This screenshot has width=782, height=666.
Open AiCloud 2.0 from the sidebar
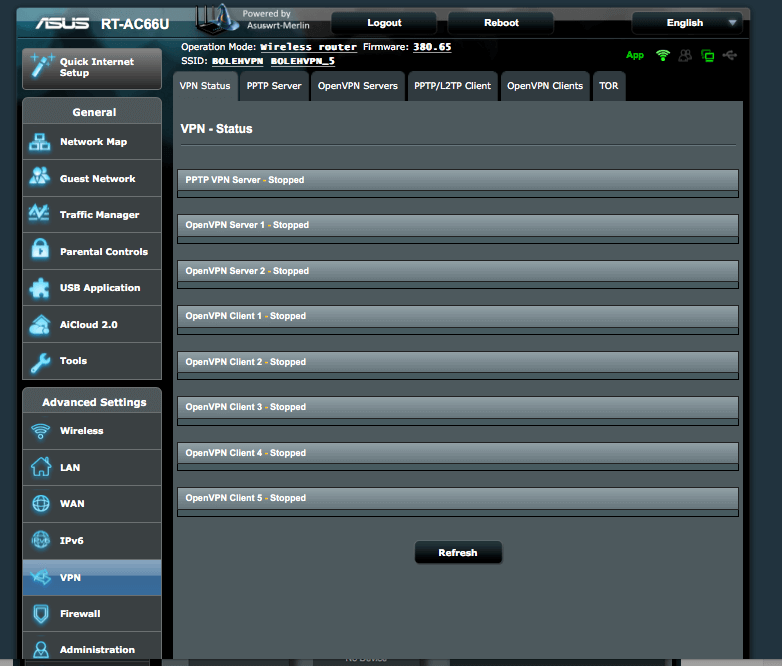tap(92, 324)
